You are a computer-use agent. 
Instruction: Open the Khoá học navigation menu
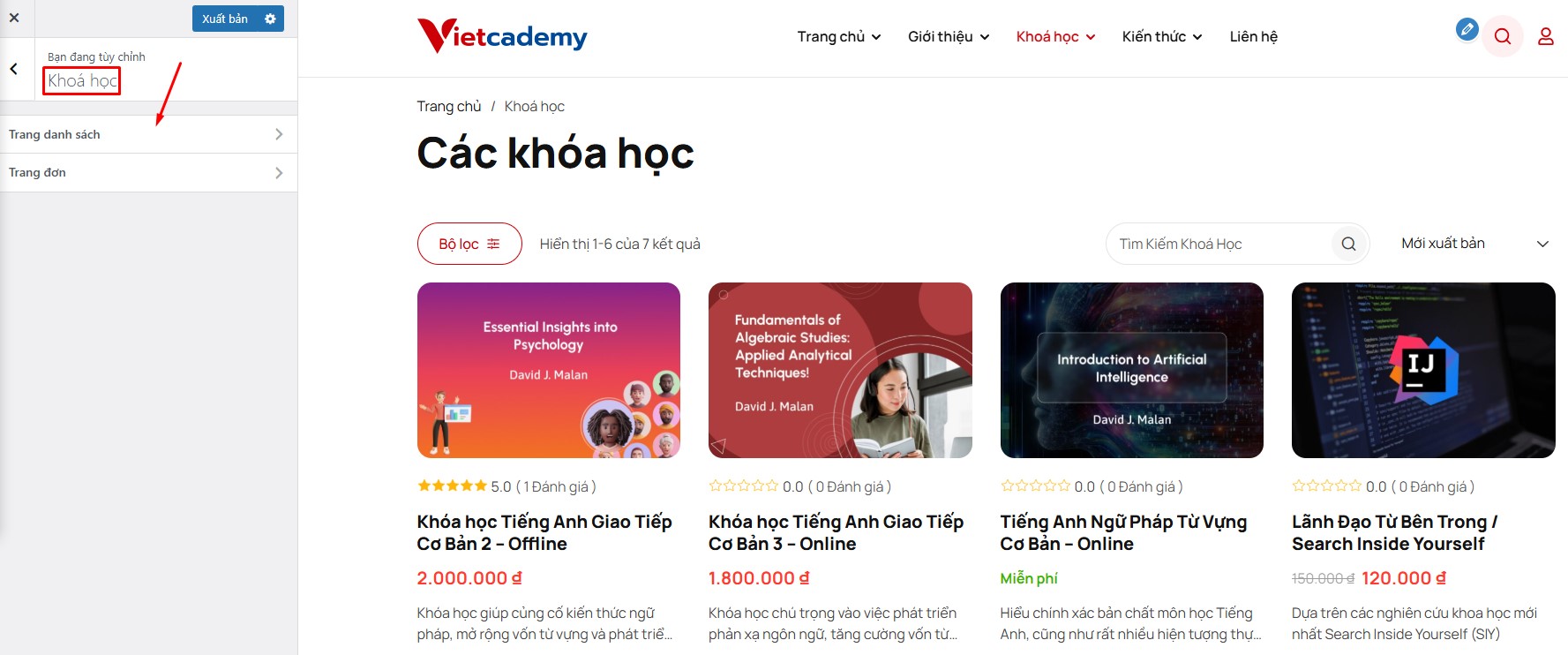coord(1055,36)
